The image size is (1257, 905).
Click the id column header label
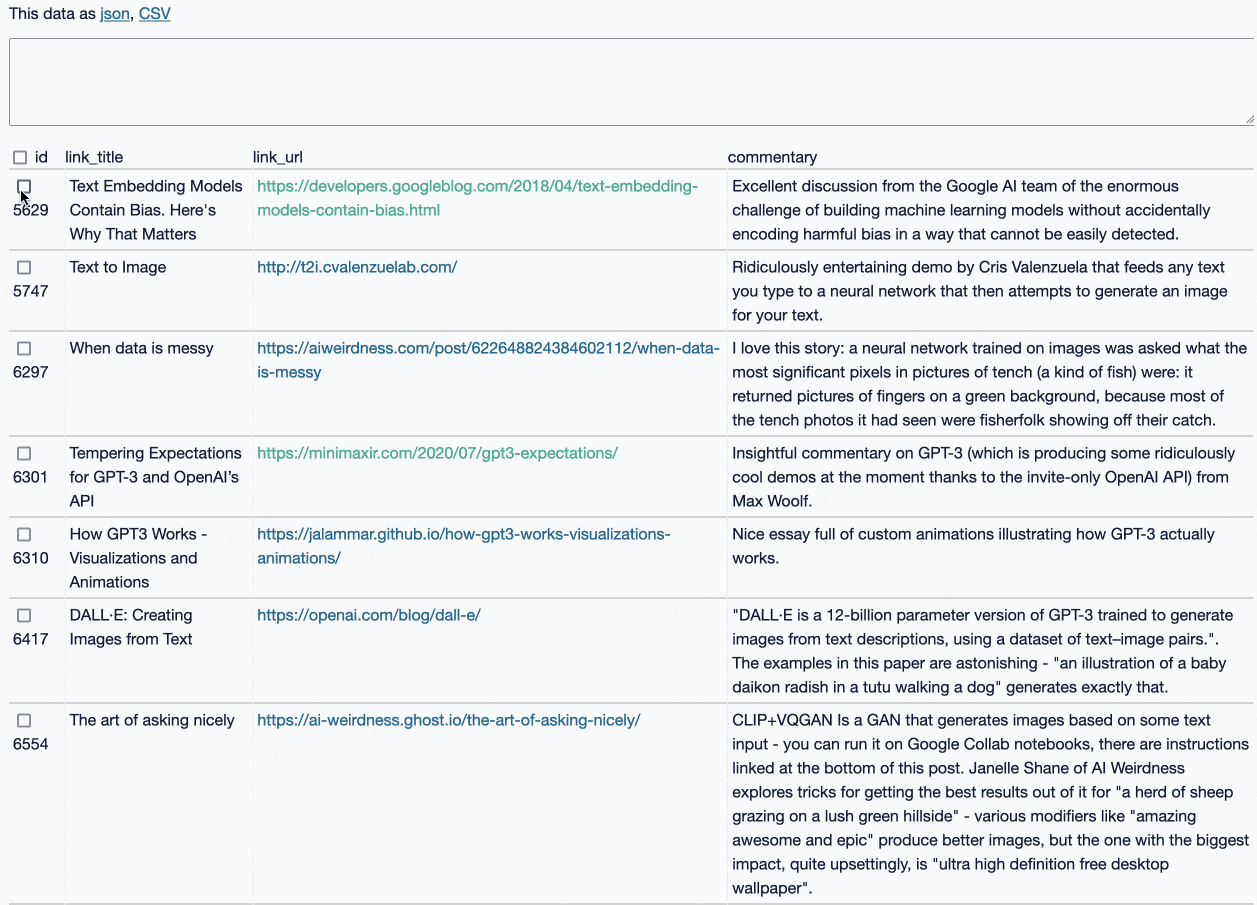(41, 157)
